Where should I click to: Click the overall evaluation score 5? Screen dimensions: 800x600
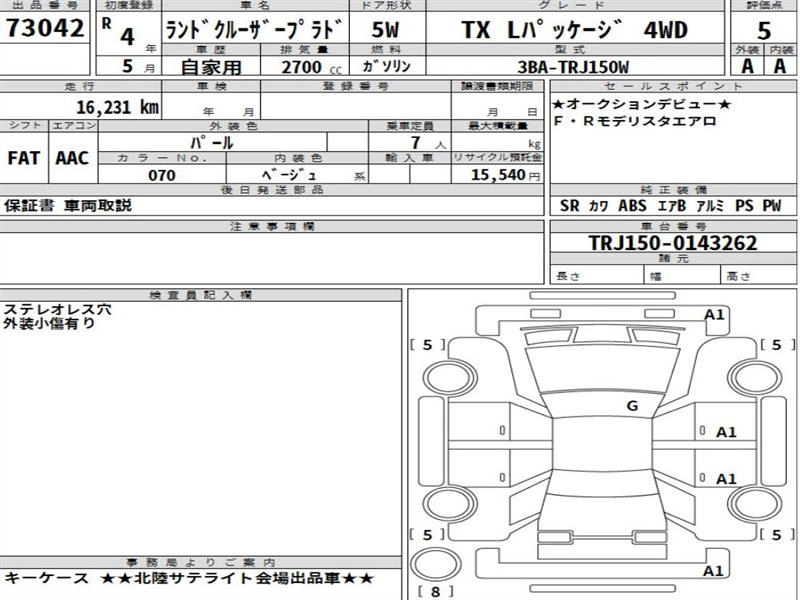click(x=763, y=31)
